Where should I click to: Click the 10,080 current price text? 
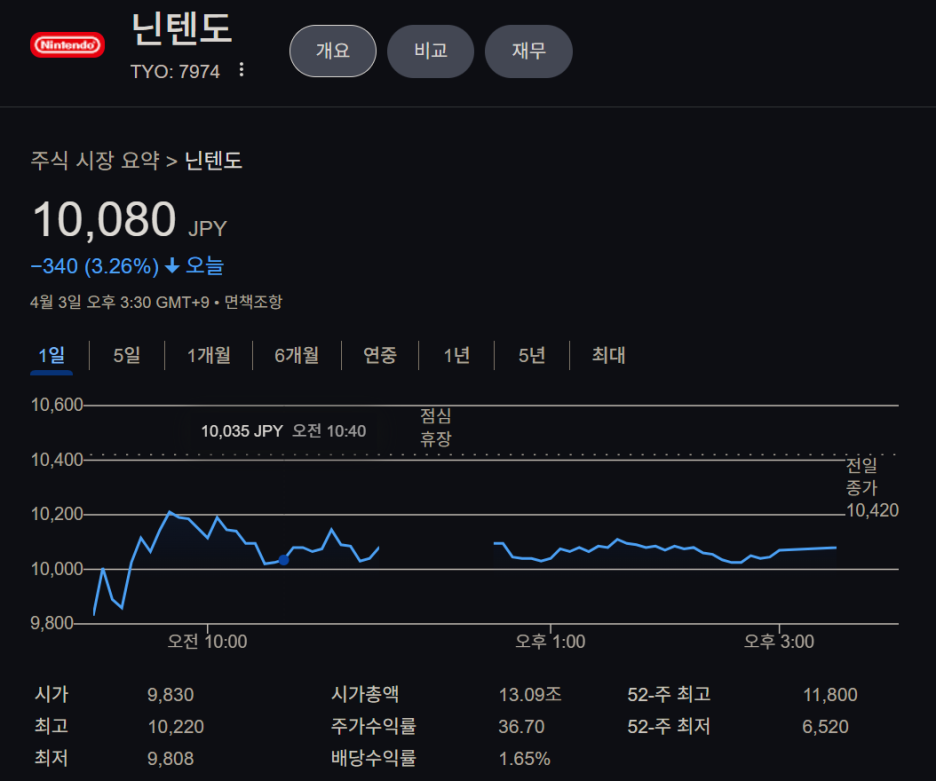point(104,219)
